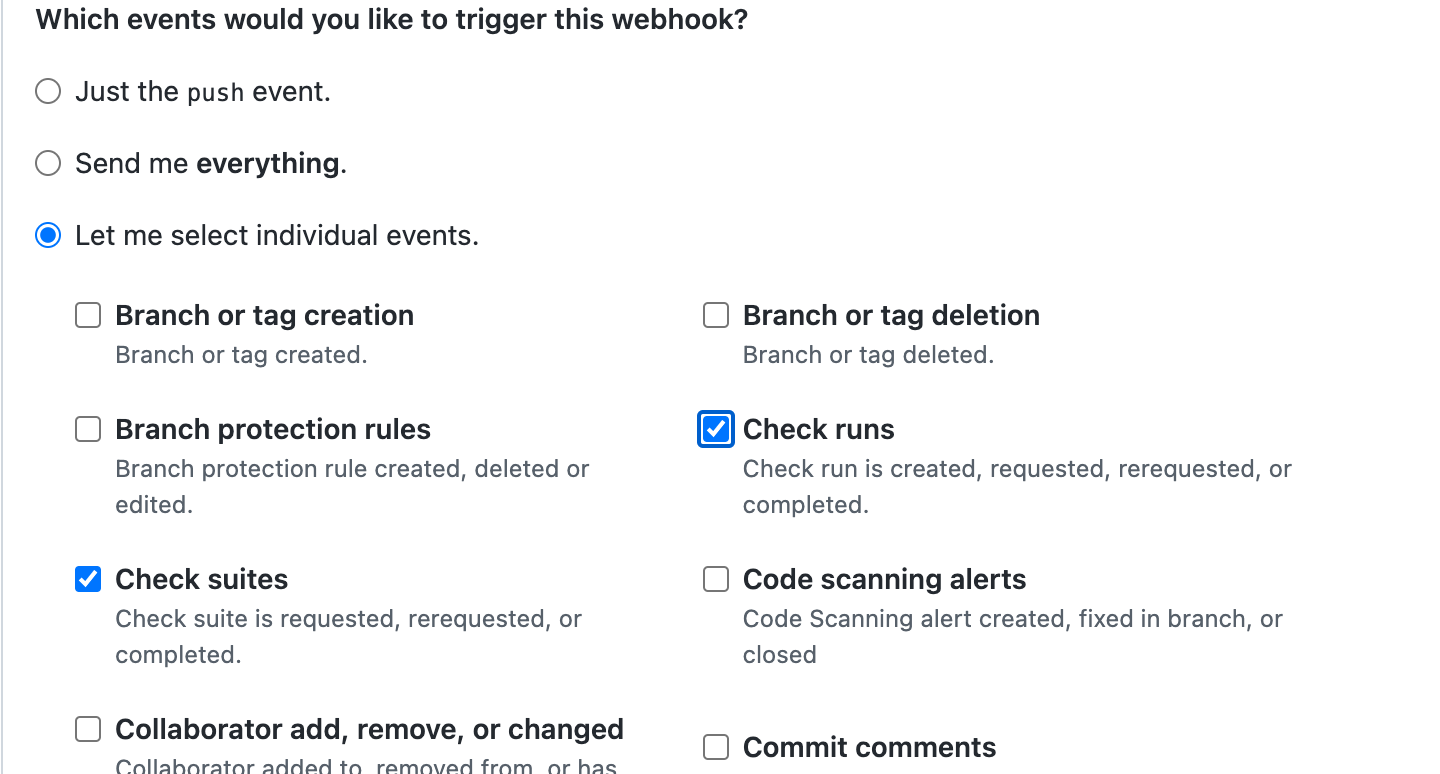Select the "Just the push event" radio button
Image resolution: width=1440 pixels, height=774 pixels.
[47, 90]
